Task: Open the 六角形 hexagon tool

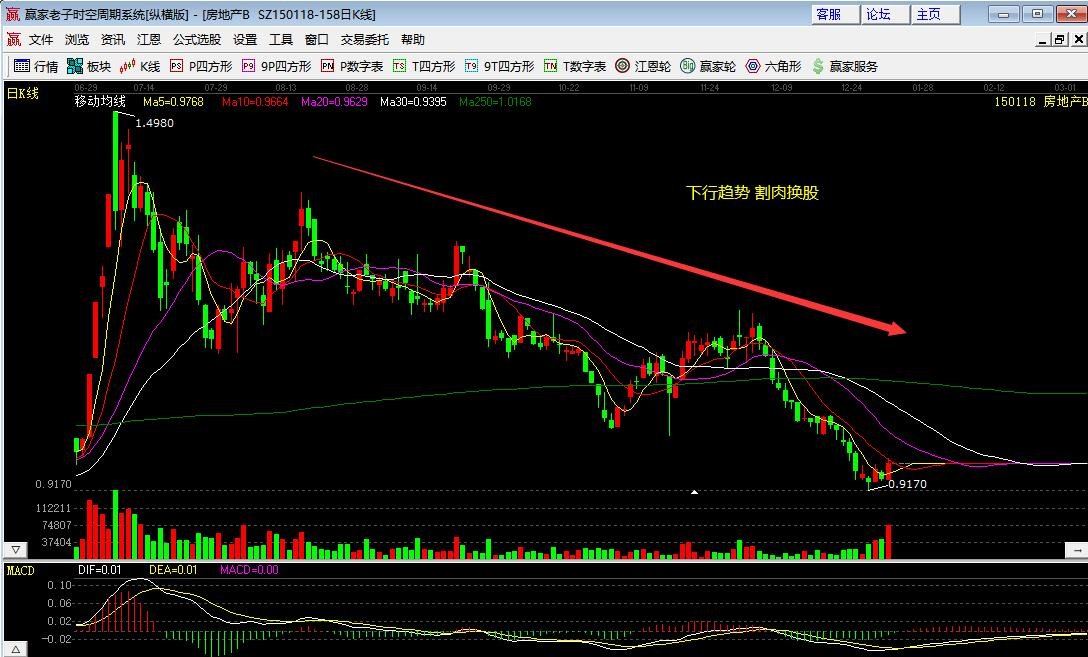Action: pyautogui.click(x=774, y=67)
